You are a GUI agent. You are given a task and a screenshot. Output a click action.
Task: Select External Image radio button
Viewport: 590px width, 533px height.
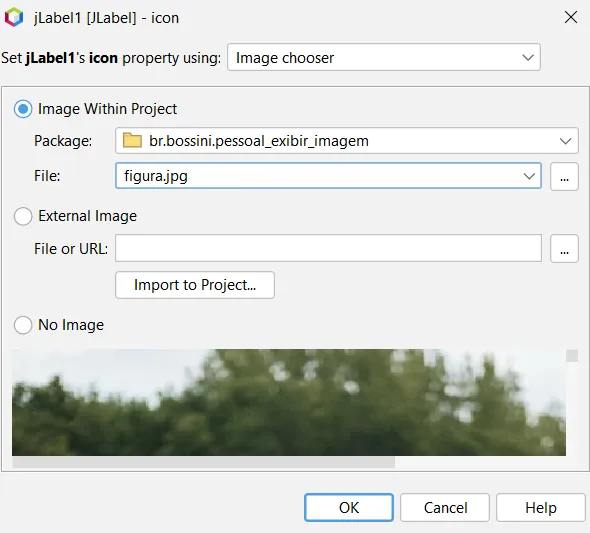pos(23,216)
